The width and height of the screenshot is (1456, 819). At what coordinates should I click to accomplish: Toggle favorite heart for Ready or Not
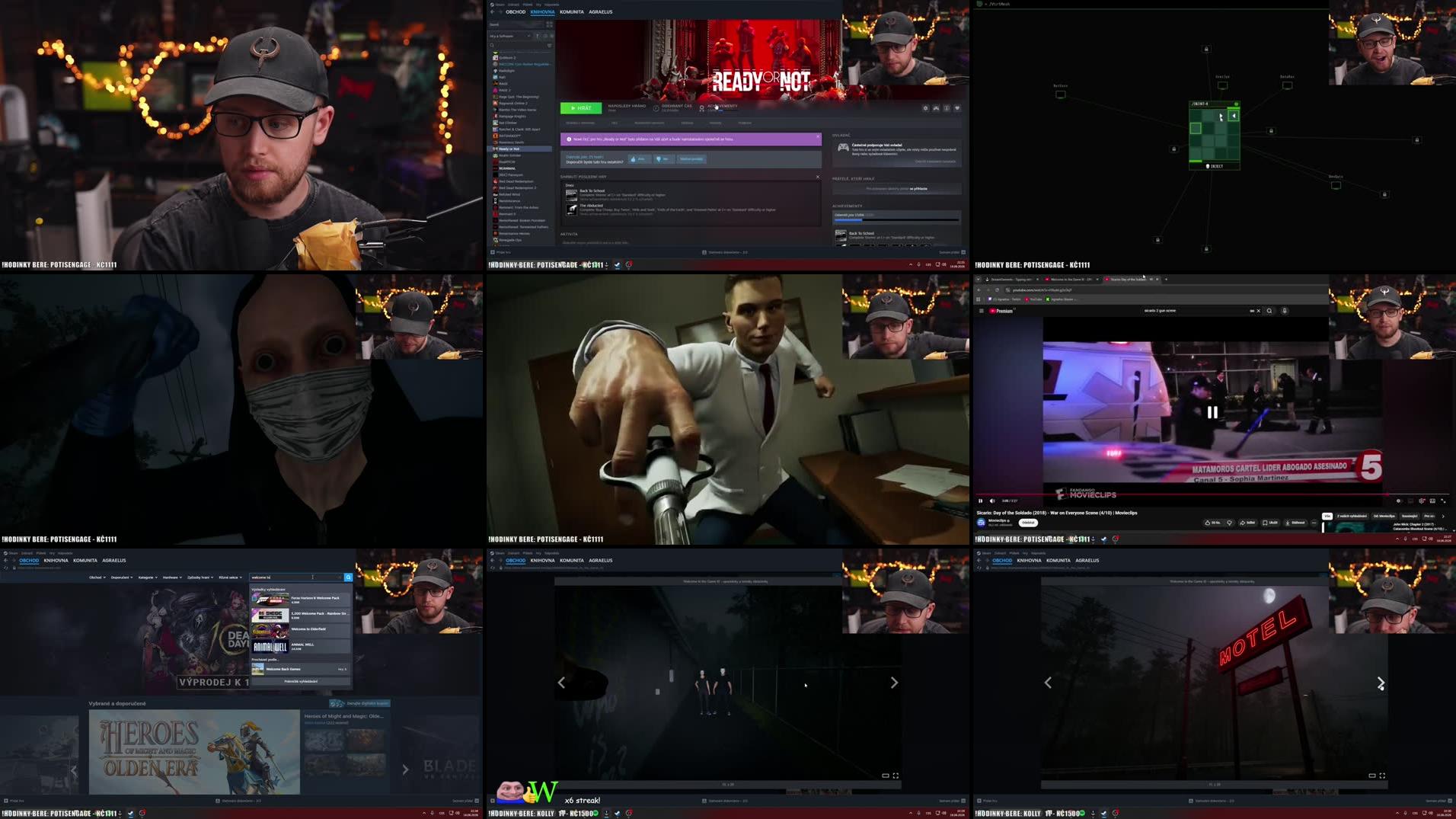pos(957,108)
